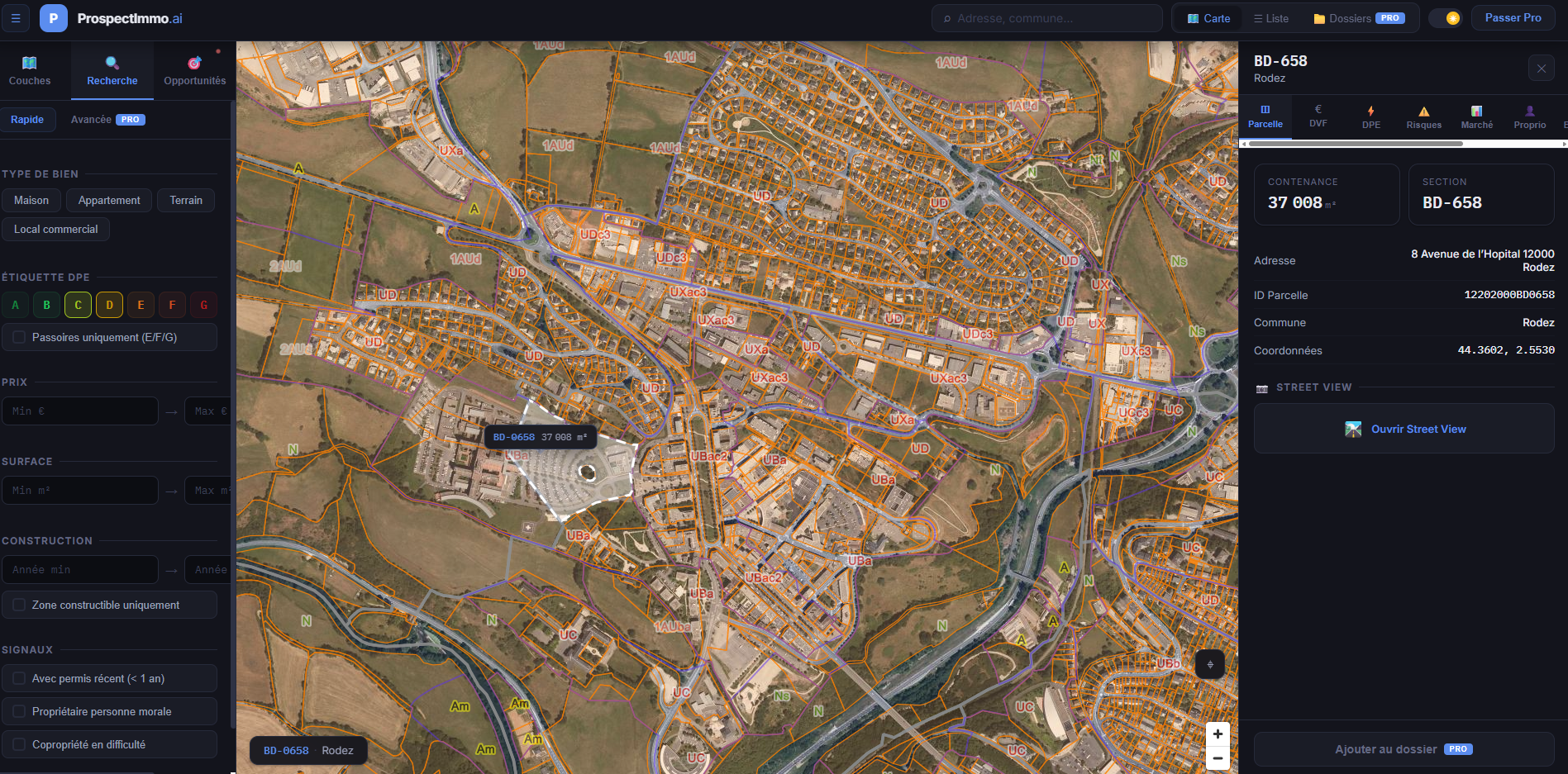Image resolution: width=1568 pixels, height=774 pixels.
Task: Click the Passer Pro button
Action: point(1513,18)
